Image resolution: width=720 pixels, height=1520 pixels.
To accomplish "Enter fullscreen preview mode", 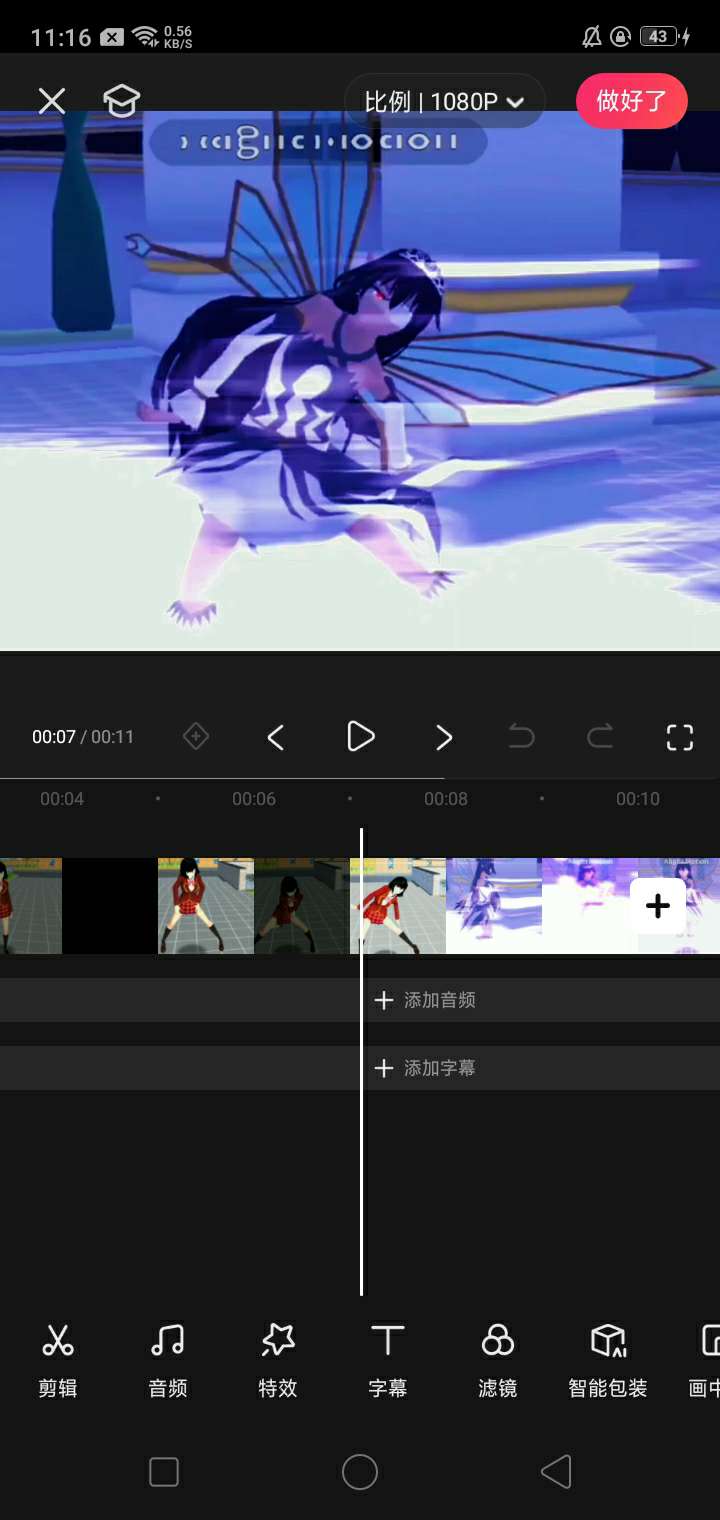I will click(x=680, y=738).
